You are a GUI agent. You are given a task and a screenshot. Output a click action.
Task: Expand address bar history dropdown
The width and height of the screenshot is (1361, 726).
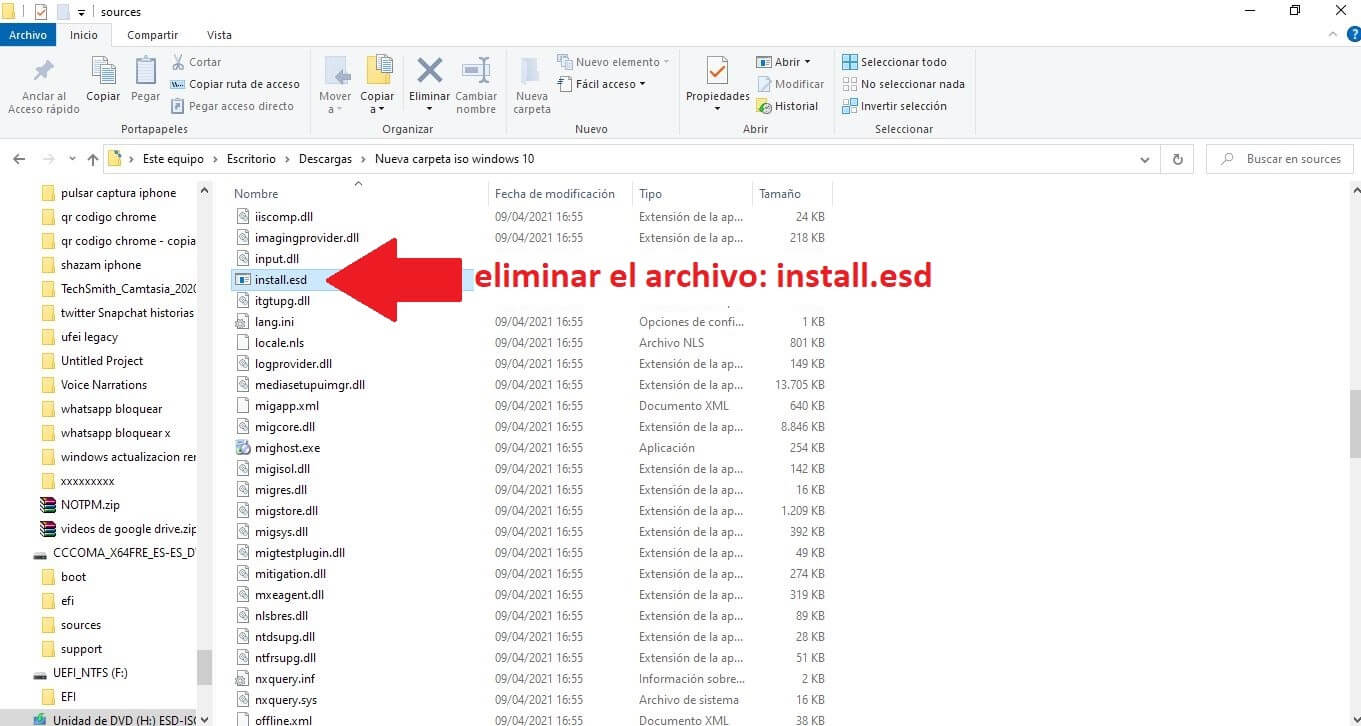[x=1145, y=159]
